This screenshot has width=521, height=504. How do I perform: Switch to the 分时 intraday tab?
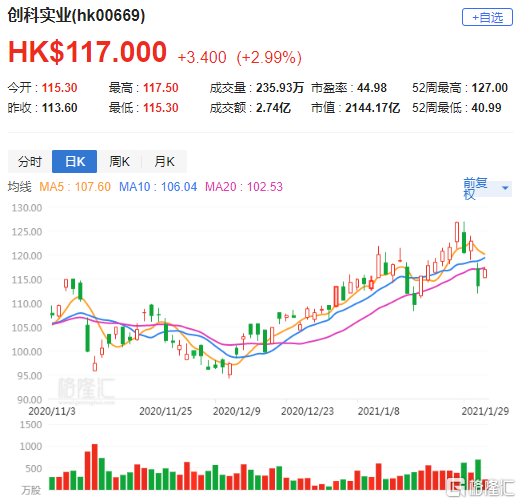[30, 162]
